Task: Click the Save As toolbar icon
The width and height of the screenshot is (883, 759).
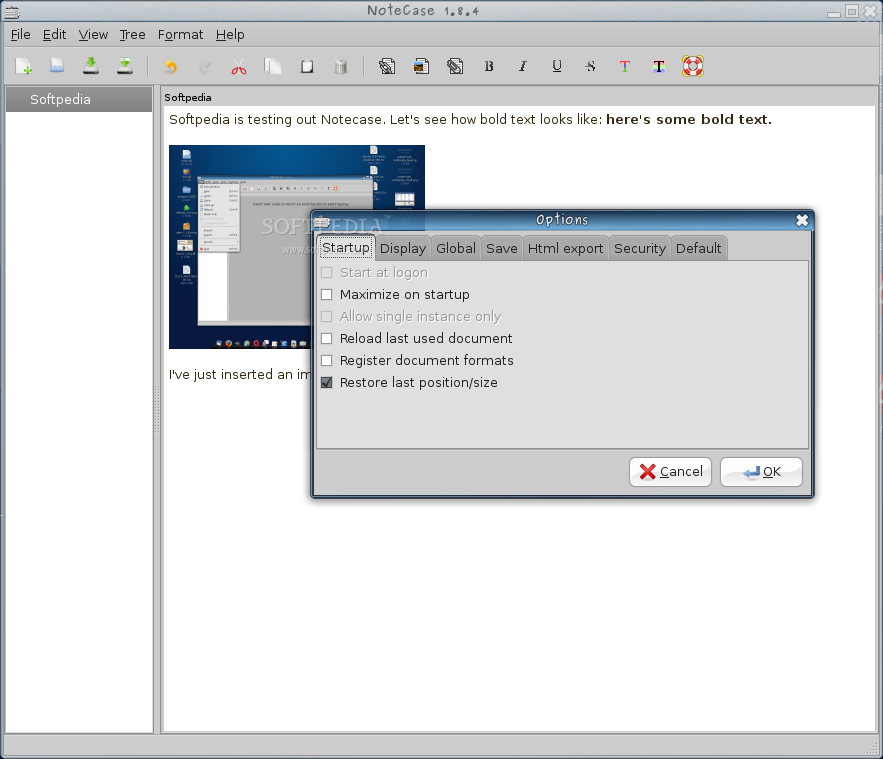Action: point(125,66)
